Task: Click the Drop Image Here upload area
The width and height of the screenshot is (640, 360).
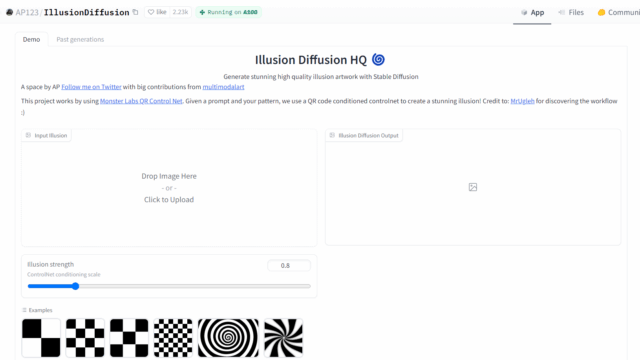Action: click(x=169, y=188)
